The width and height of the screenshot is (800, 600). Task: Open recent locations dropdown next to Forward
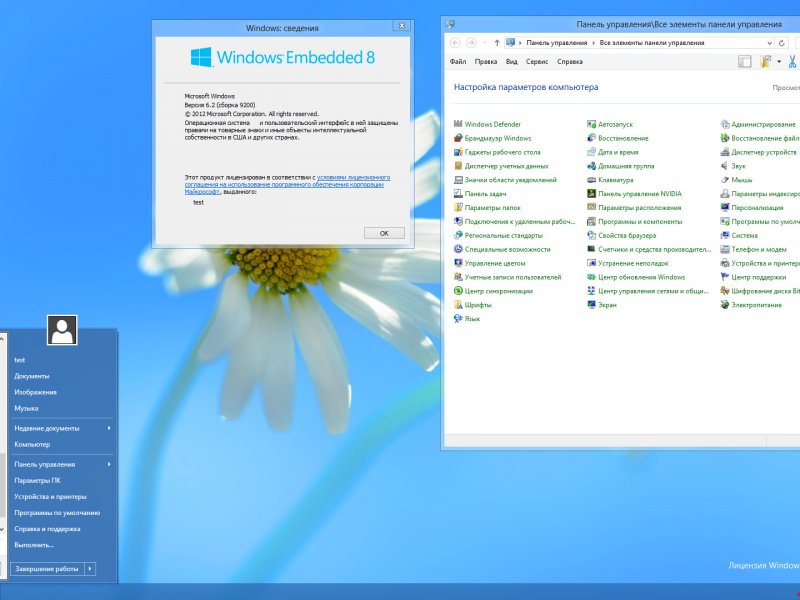point(484,43)
